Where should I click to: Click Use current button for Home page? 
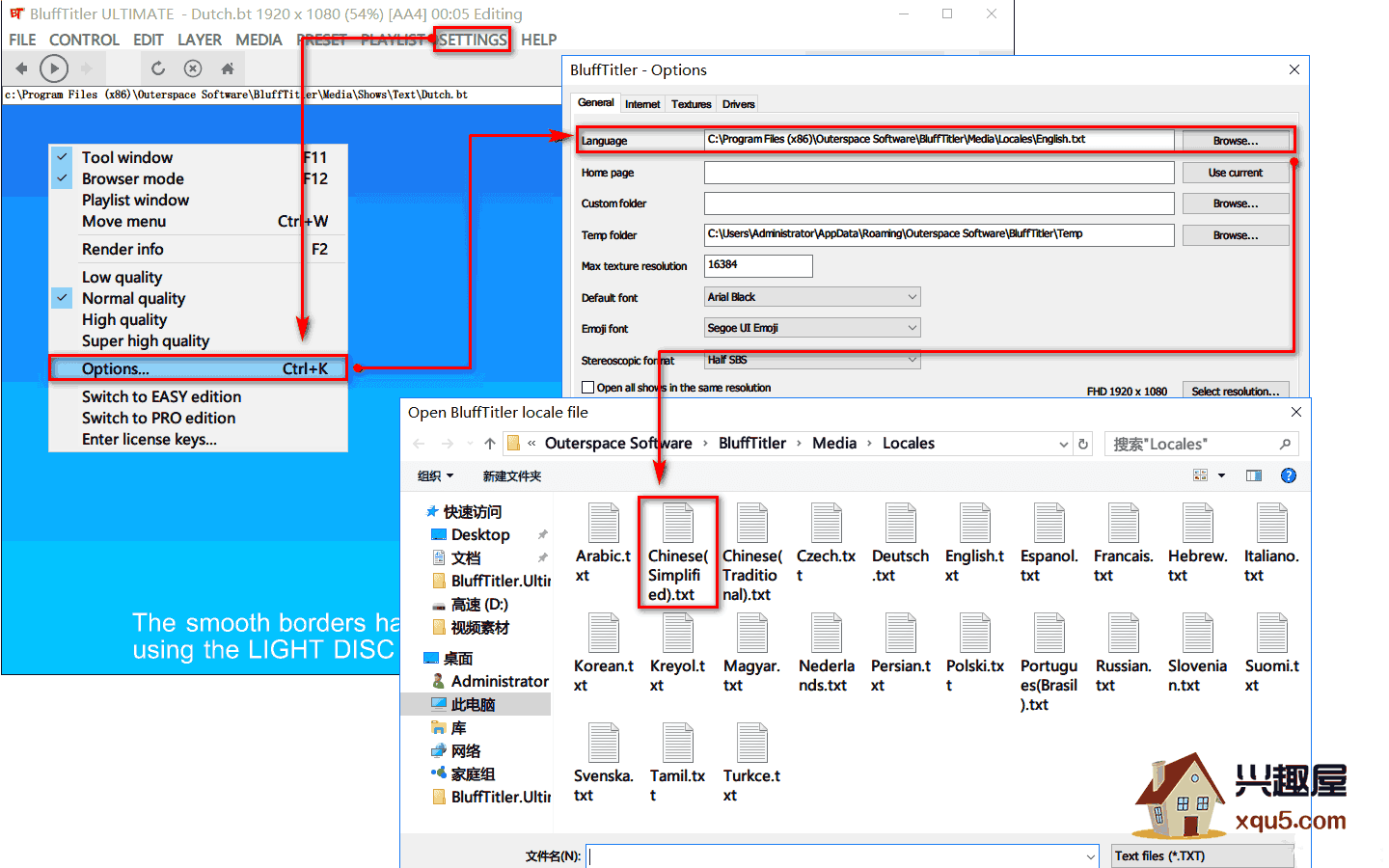tap(1236, 173)
